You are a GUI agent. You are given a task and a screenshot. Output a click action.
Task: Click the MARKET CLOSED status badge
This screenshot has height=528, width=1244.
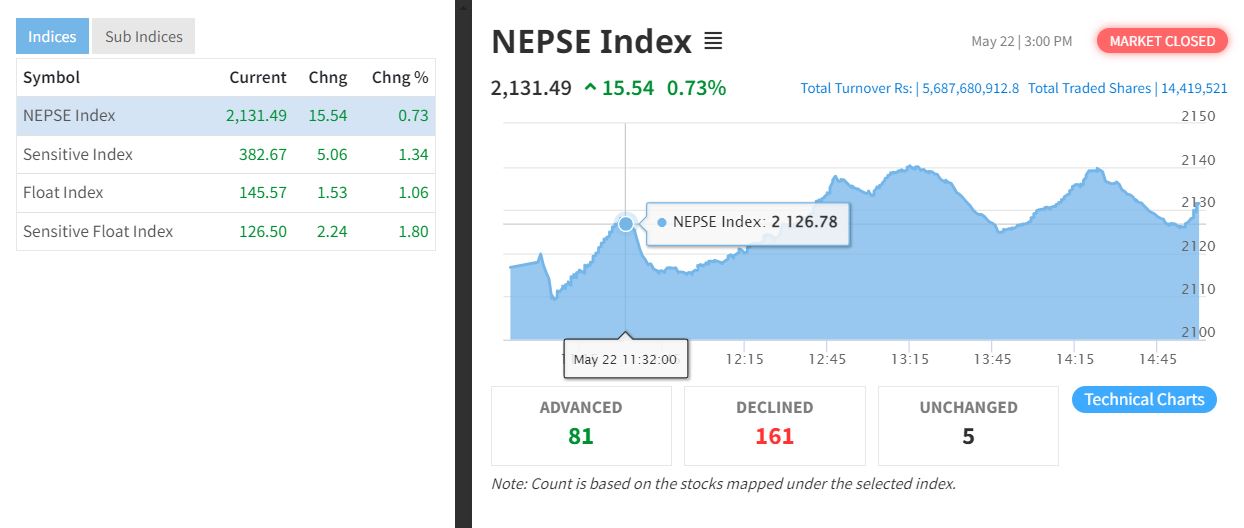click(1162, 41)
